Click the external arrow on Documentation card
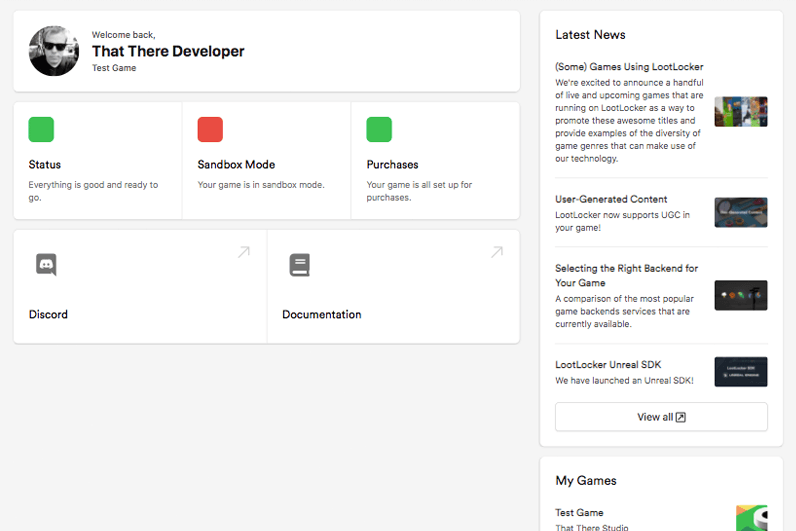Viewport: 796px width, 531px height. (x=497, y=252)
